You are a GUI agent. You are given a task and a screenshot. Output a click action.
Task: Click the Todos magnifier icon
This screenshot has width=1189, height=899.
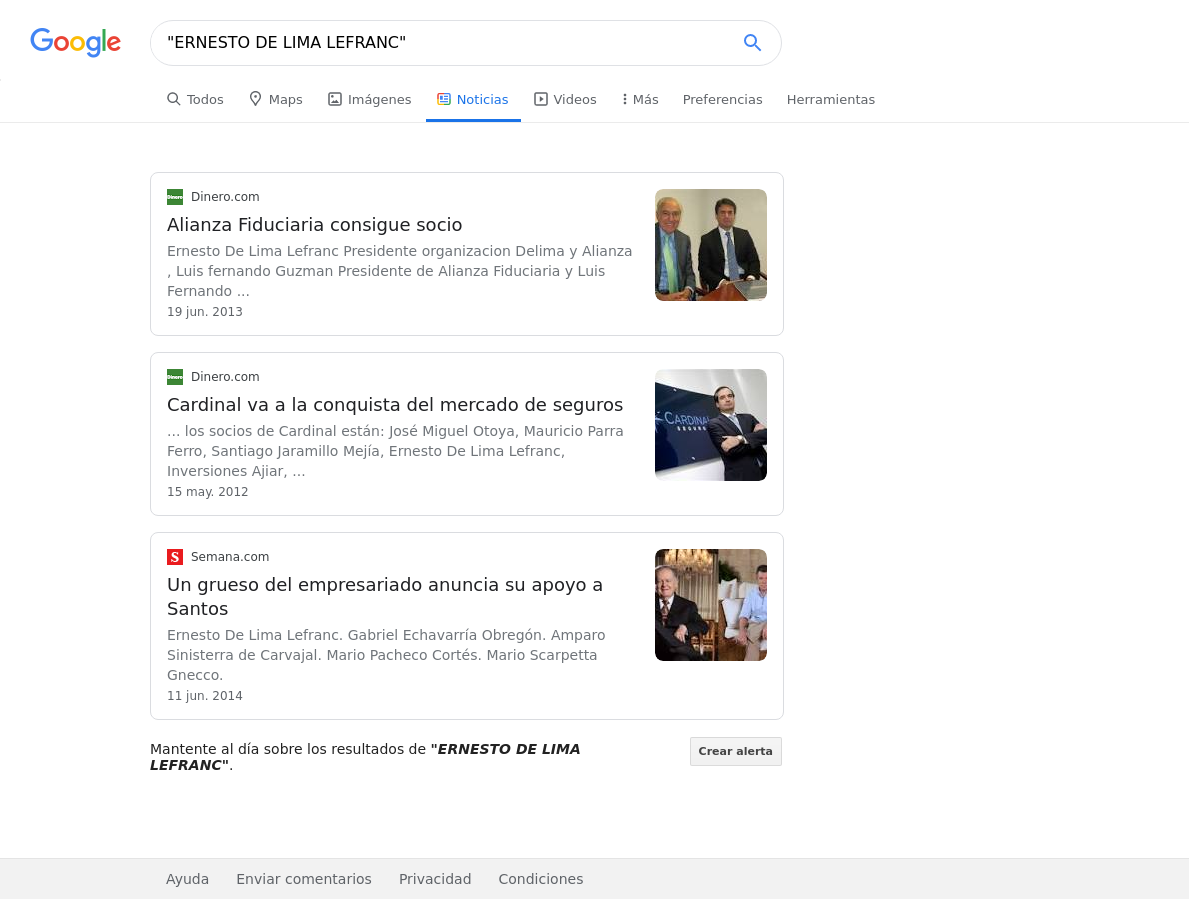174,99
